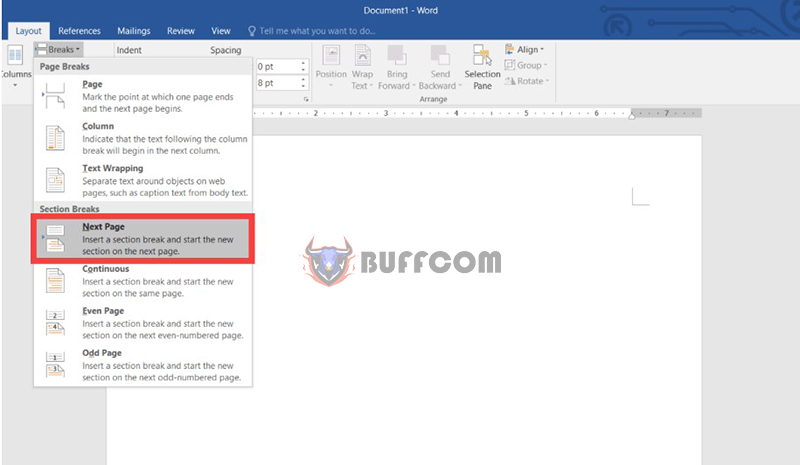Expand the Bring Forward dropdown arrow
Viewport: 800px width, 465px height.
click(413, 86)
